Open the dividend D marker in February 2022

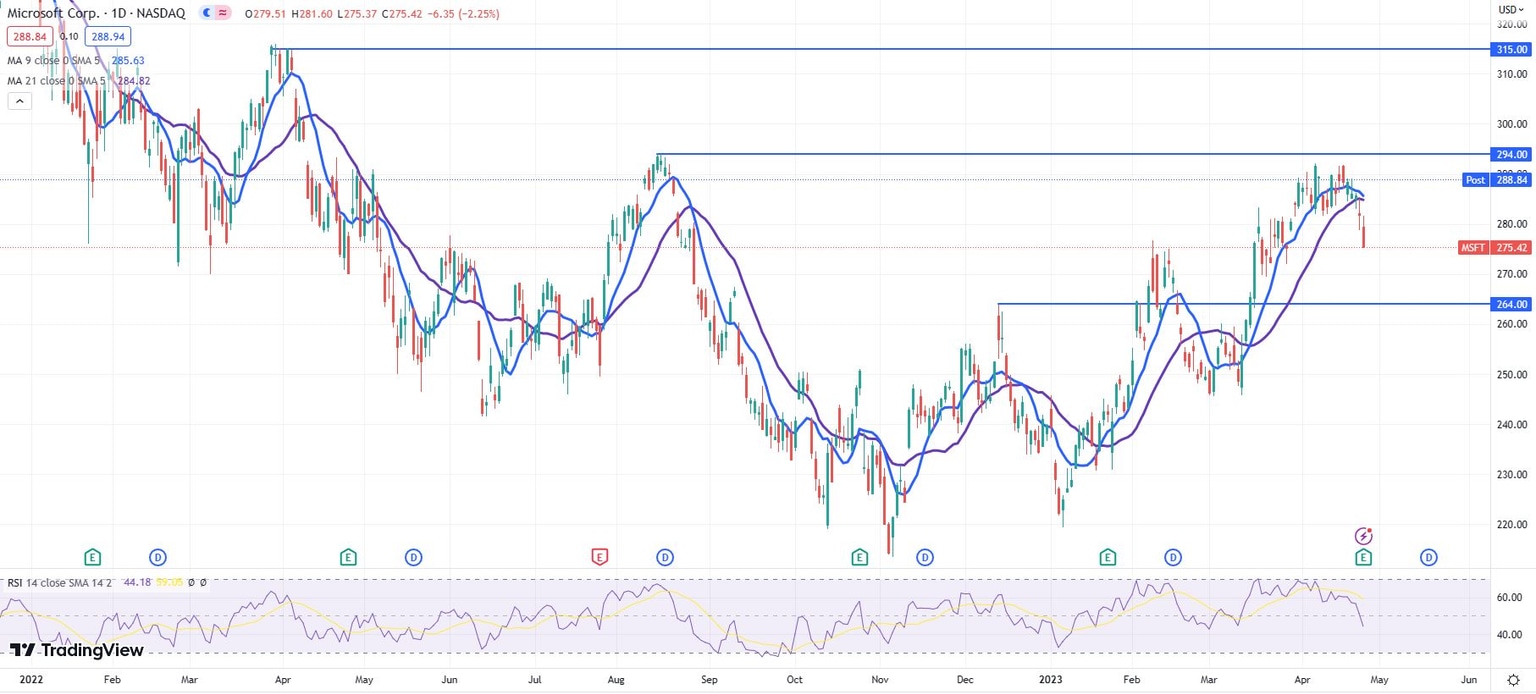point(157,556)
